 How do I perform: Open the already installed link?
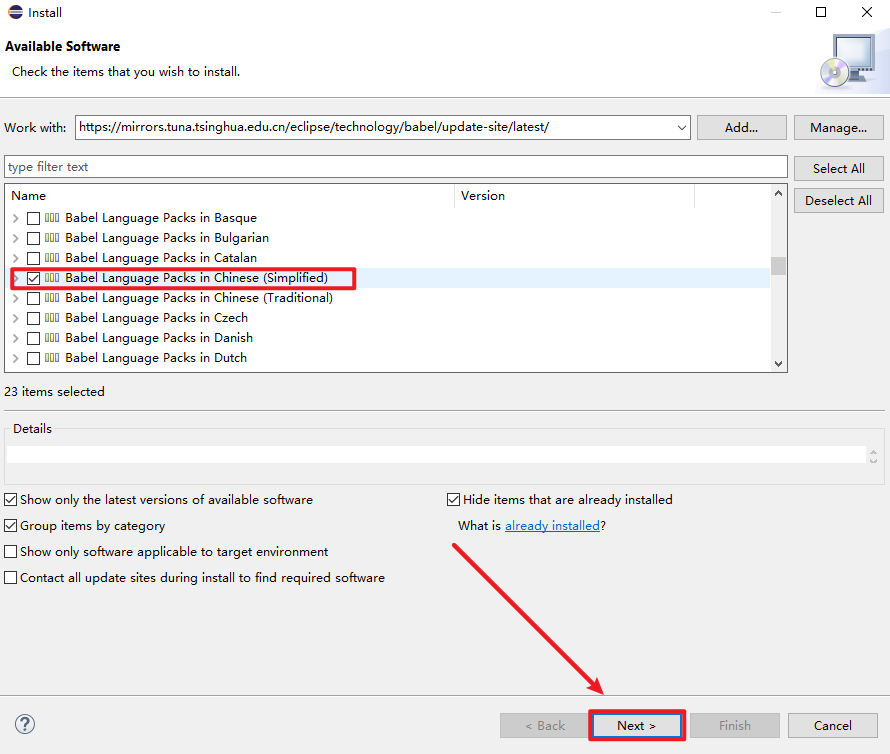[552, 526]
